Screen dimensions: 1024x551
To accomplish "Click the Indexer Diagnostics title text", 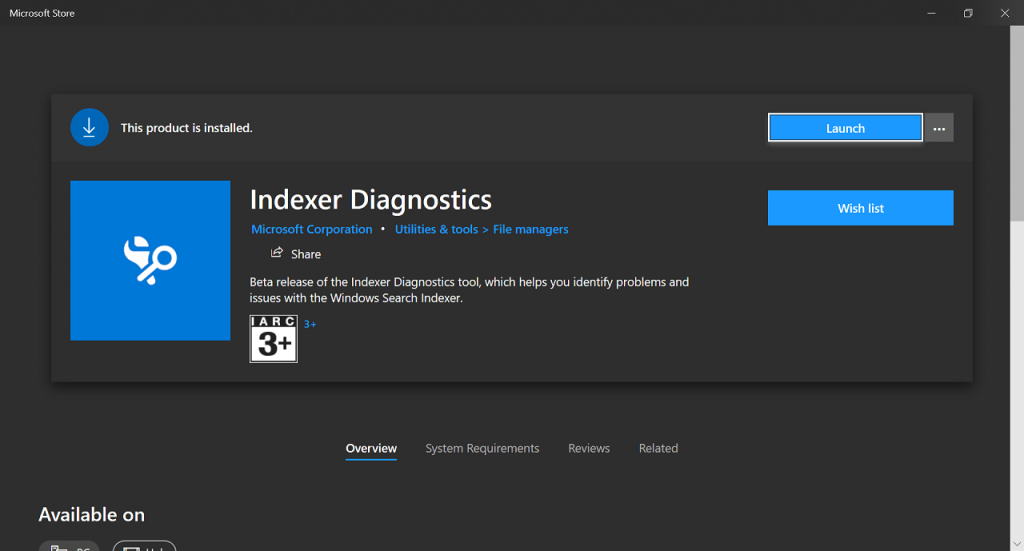I will click(370, 200).
